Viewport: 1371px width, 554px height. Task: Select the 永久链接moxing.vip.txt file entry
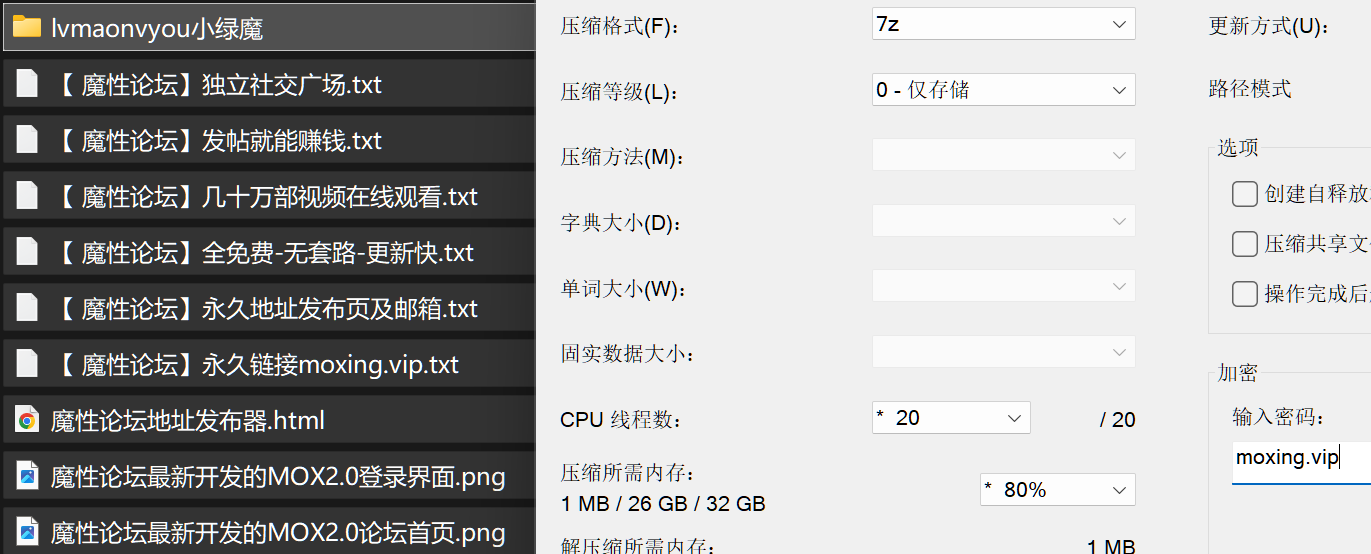[268, 364]
